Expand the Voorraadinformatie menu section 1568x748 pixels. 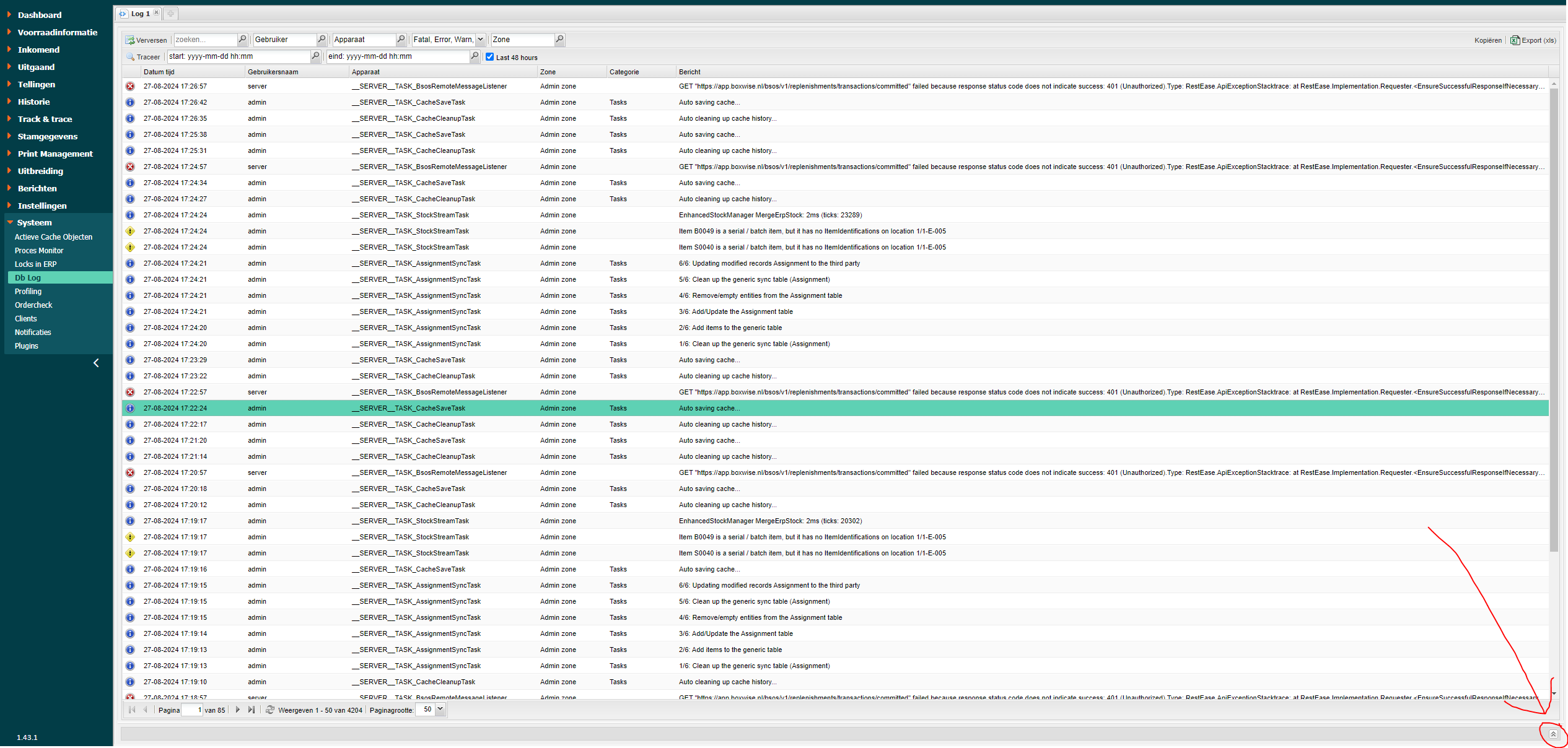(x=57, y=32)
